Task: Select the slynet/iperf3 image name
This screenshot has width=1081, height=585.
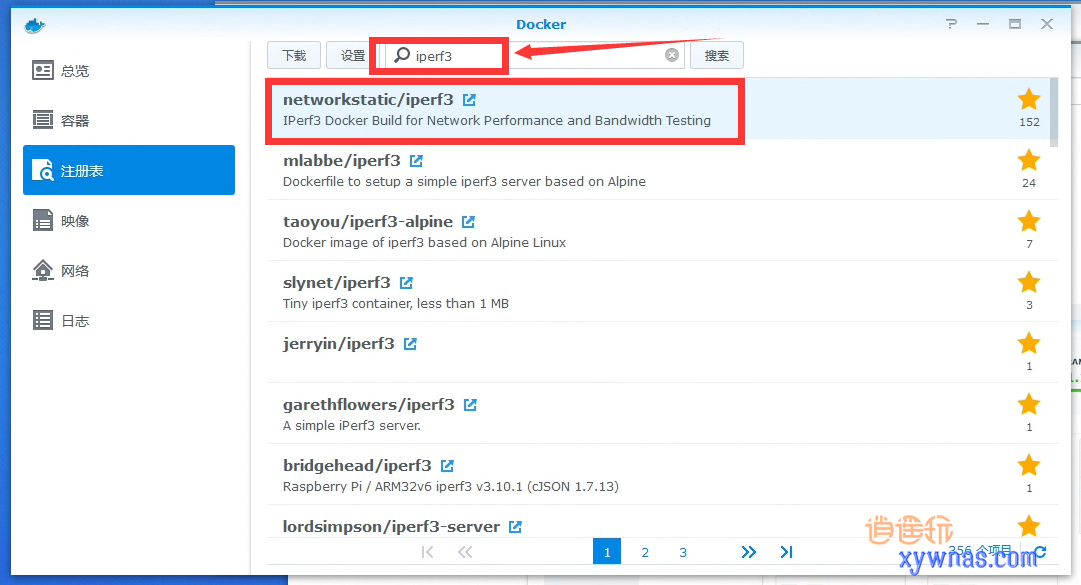Action: point(336,283)
